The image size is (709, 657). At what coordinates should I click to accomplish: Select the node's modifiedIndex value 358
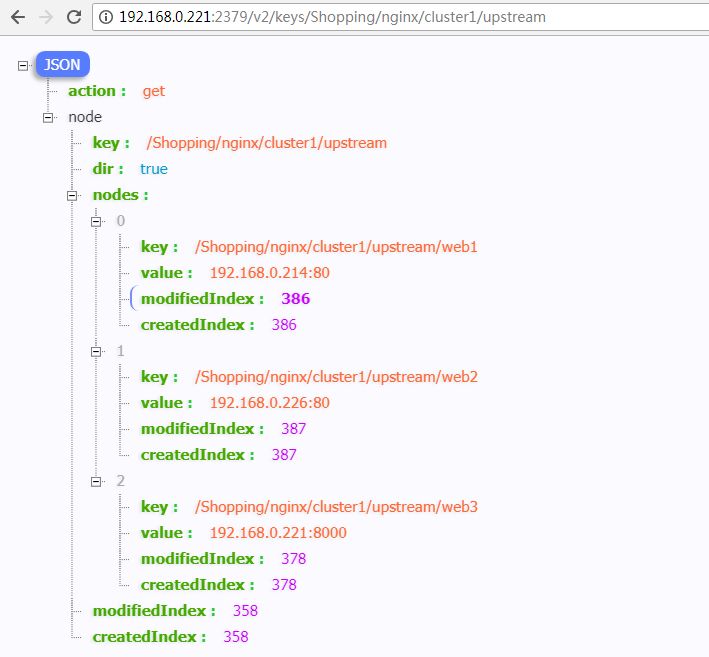(245, 611)
